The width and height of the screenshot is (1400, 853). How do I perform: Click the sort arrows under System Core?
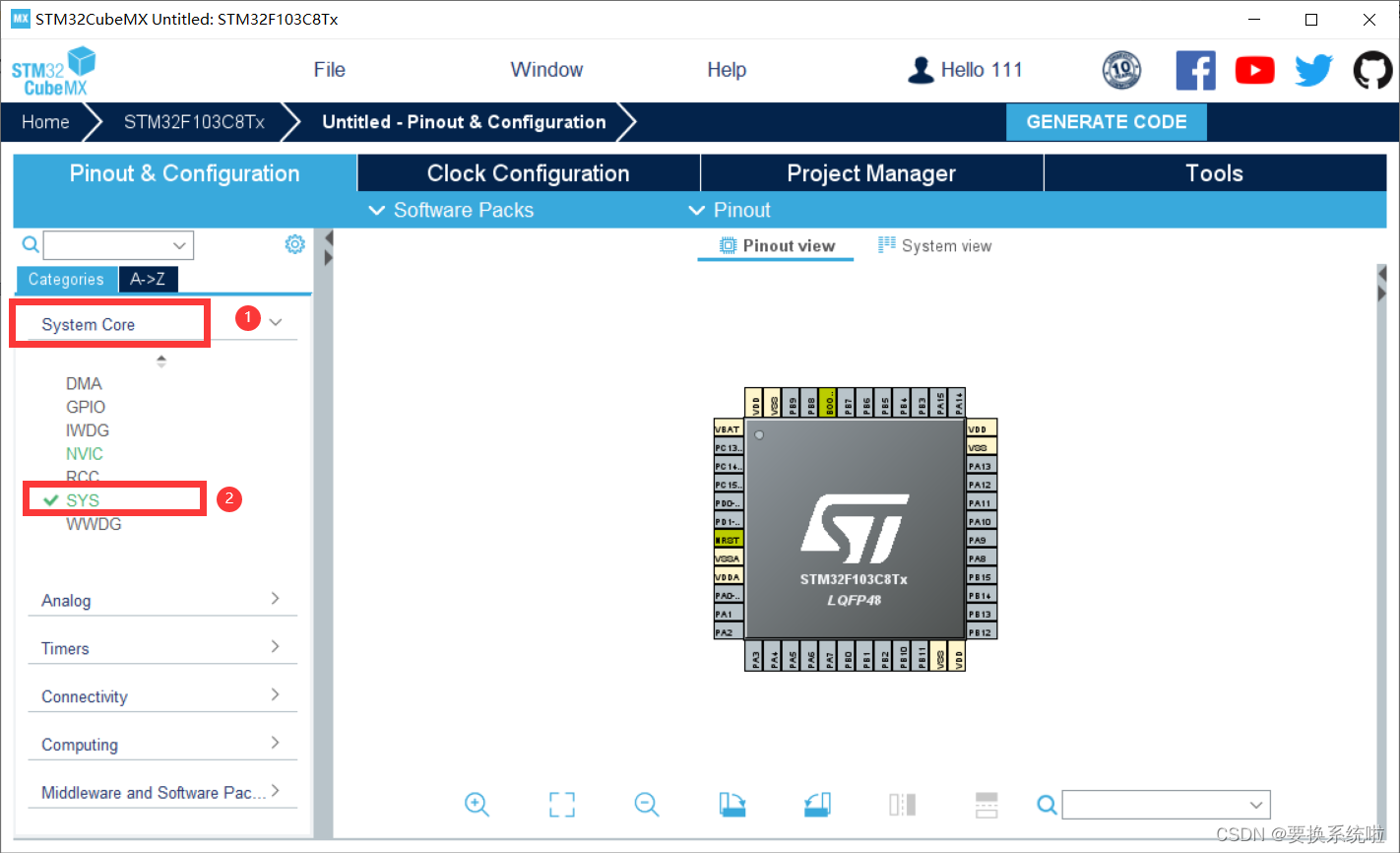point(161,361)
